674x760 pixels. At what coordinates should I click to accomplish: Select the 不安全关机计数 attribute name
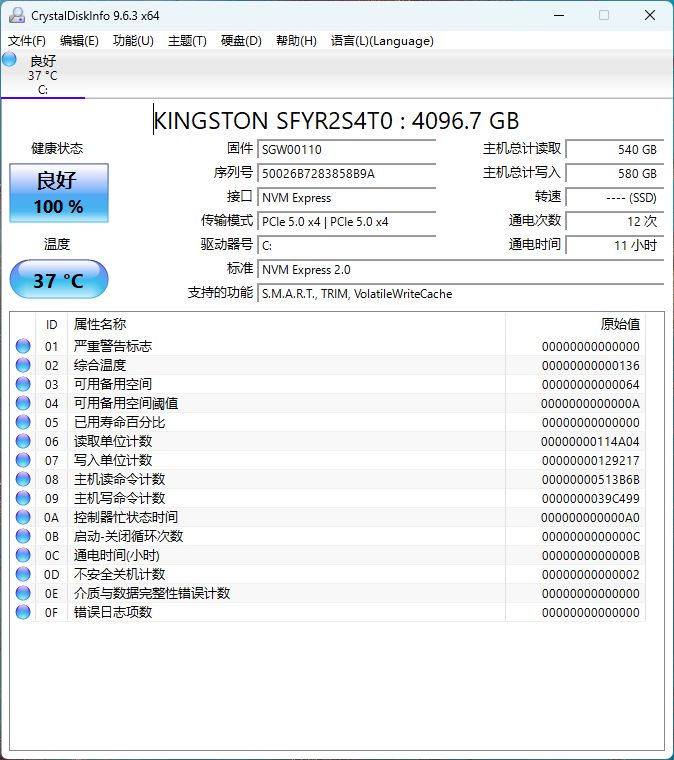119,574
